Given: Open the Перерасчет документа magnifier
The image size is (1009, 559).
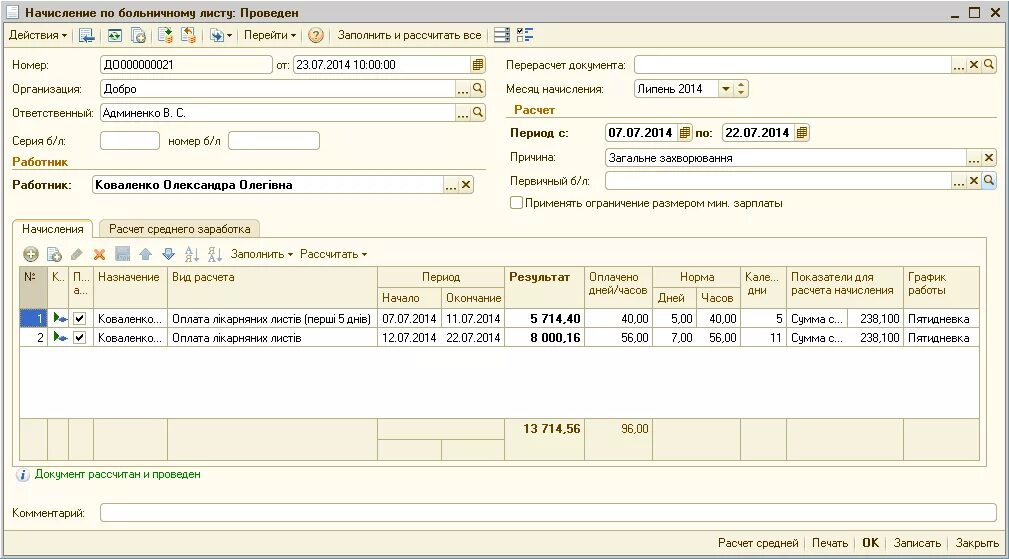Looking at the screenshot, I should coord(989,64).
